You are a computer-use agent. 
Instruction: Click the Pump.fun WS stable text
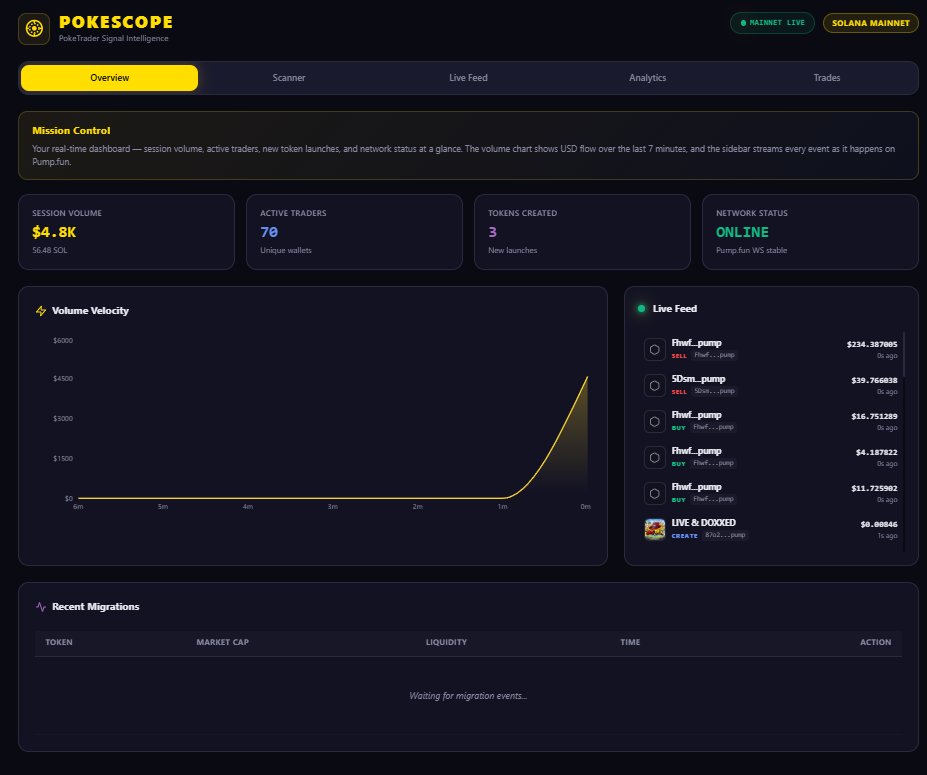[x=751, y=251]
